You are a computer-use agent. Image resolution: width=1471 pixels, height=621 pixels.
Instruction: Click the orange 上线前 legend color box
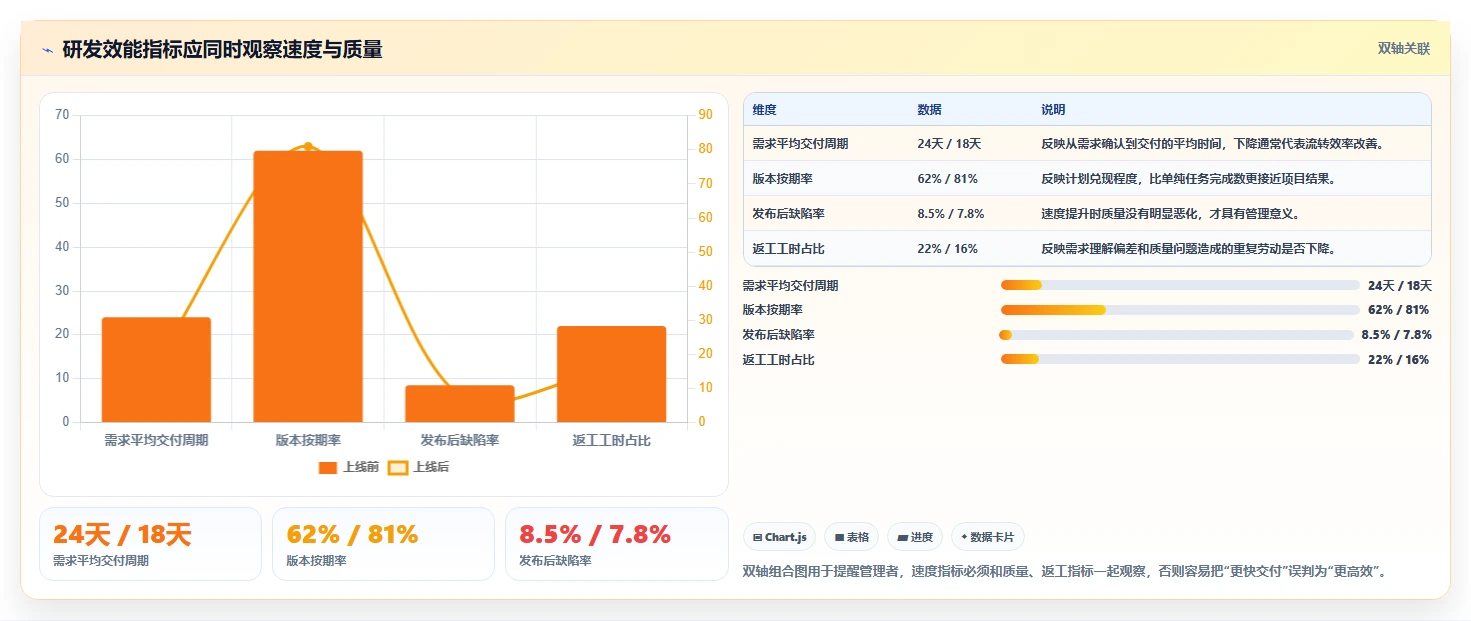328,467
